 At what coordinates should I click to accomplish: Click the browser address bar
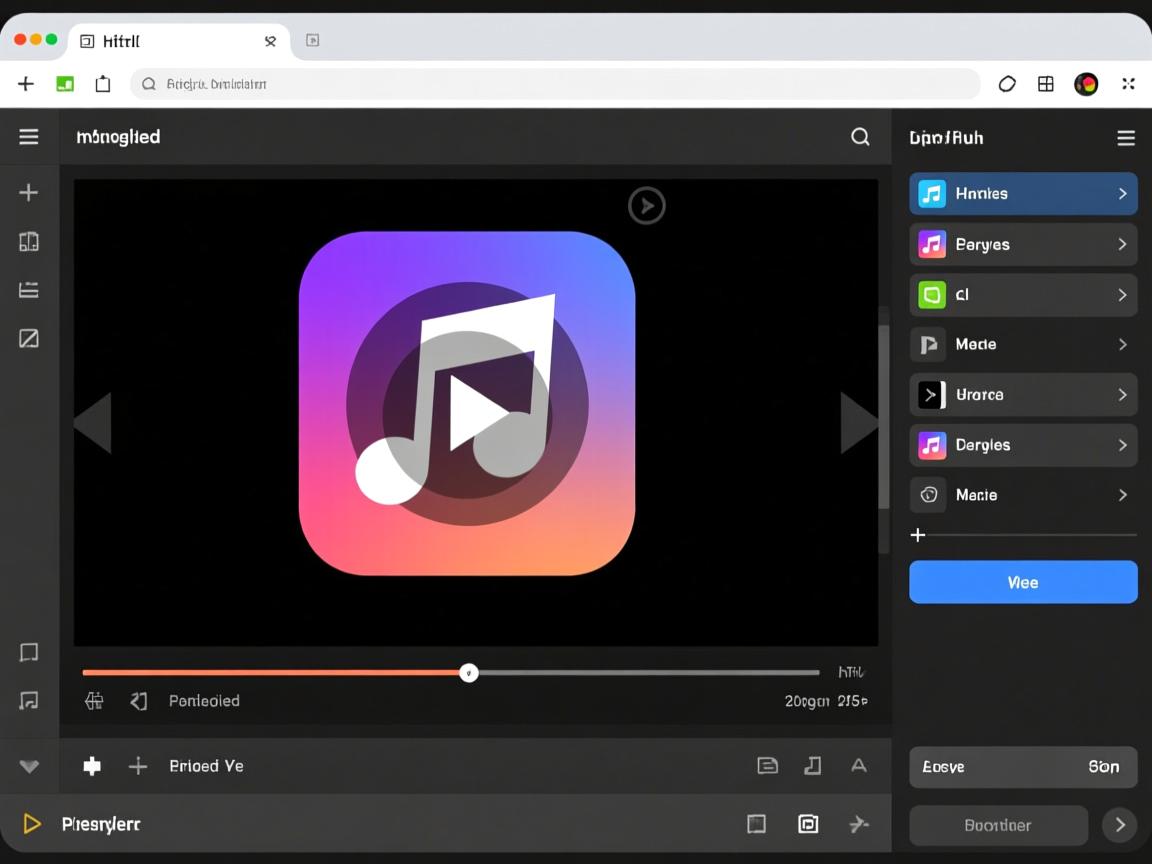tap(555, 84)
